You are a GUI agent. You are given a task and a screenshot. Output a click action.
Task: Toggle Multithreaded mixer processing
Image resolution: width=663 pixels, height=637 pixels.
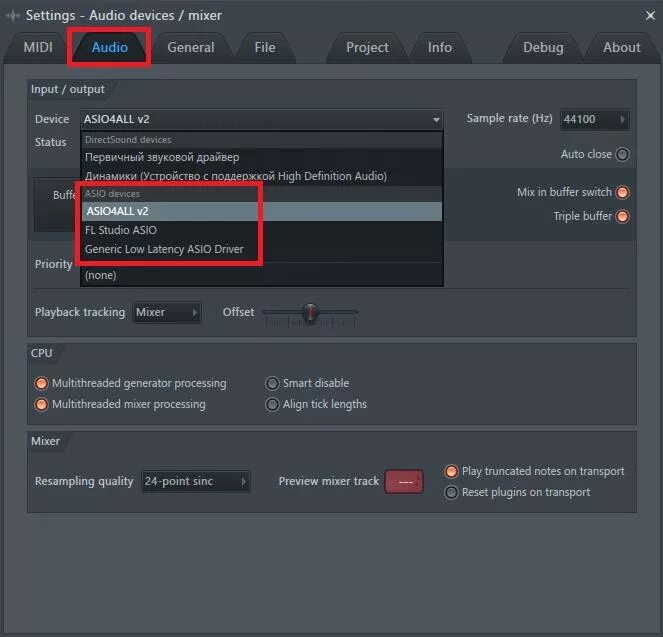[x=41, y=405]
